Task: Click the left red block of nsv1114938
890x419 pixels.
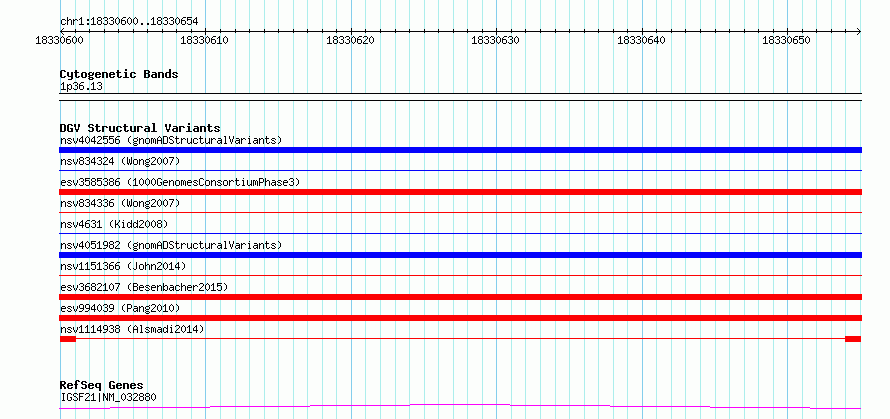Action: click(x=68, y=339)
